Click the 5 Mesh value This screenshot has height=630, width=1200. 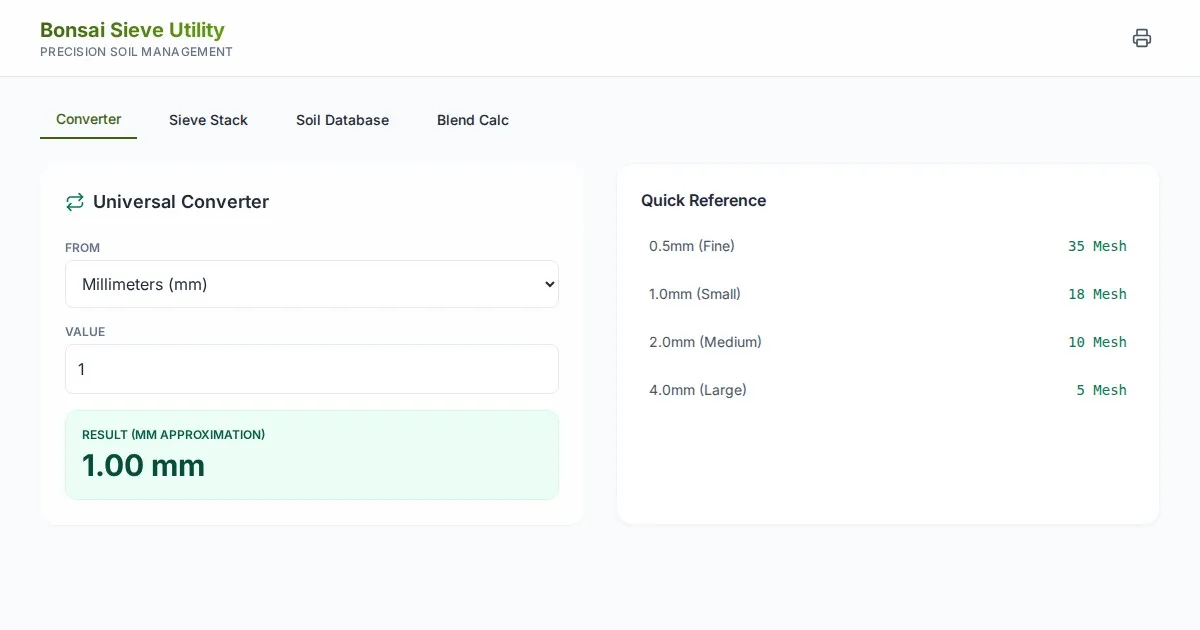[x=1101, y=390]
